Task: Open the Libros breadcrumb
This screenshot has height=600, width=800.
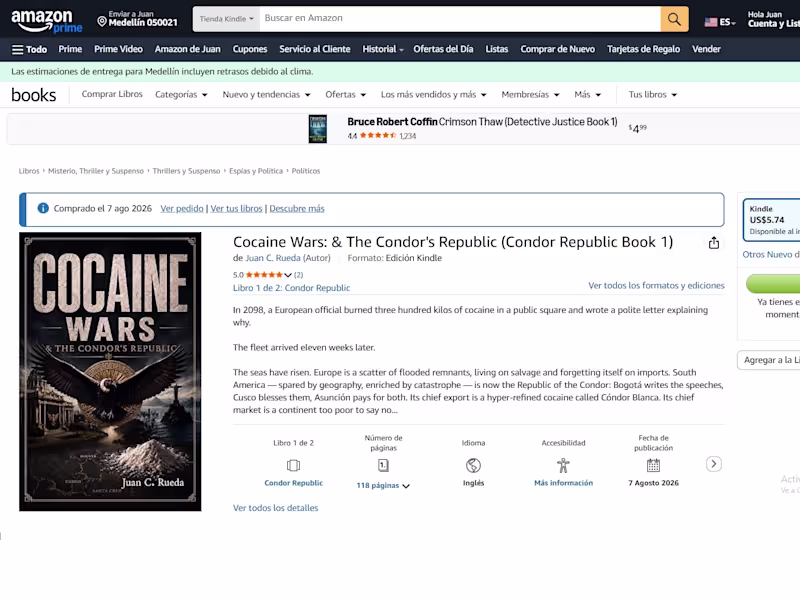Action: [29, 171]
